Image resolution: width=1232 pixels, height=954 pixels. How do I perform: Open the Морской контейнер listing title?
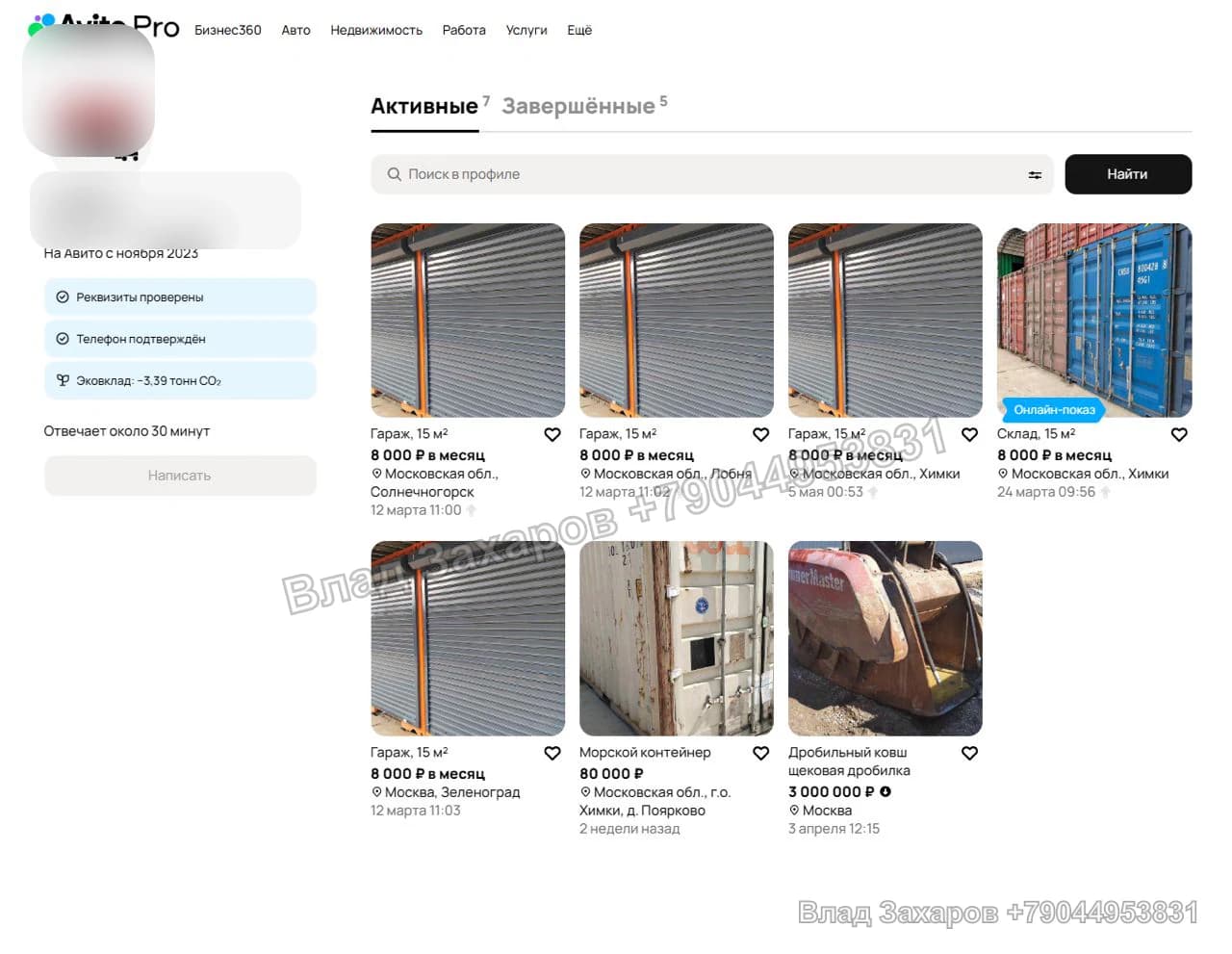click(645, 753)
